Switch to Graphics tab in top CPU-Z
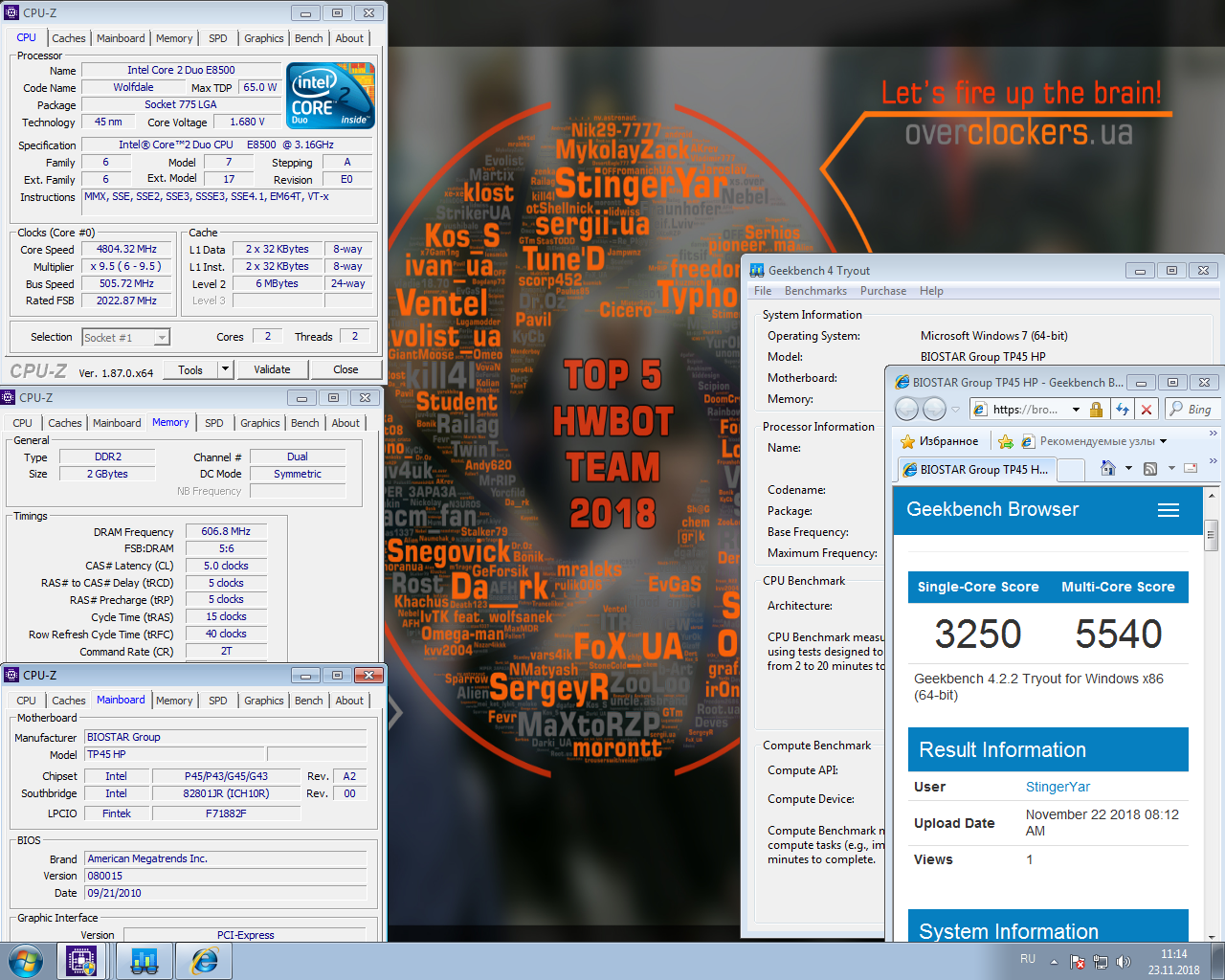The height and width of the screenshot is (980, 1225). click(x=264, y=38)
